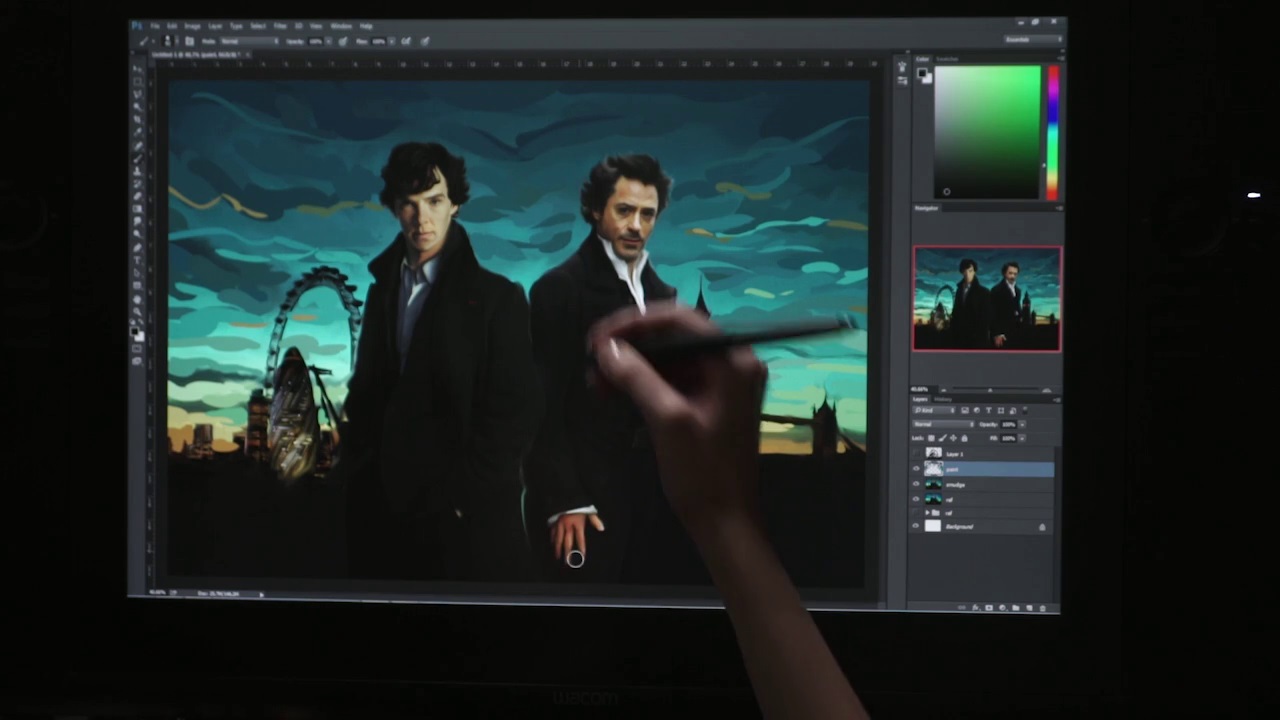Open the Edit menu
This screenshot has height=720, width=1280.
[x=172, y=26]
